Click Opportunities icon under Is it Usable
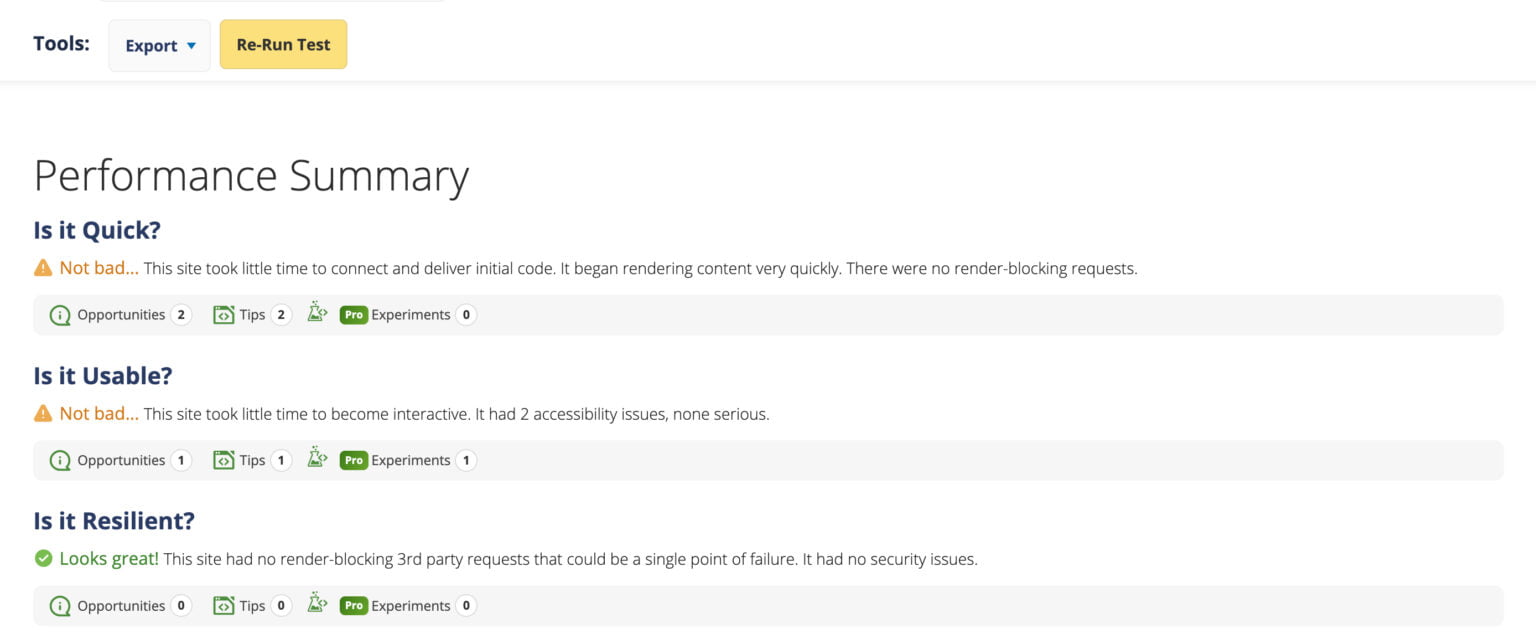The width and height of the screenshot is (1536, 639). click(x=60, y=461)
